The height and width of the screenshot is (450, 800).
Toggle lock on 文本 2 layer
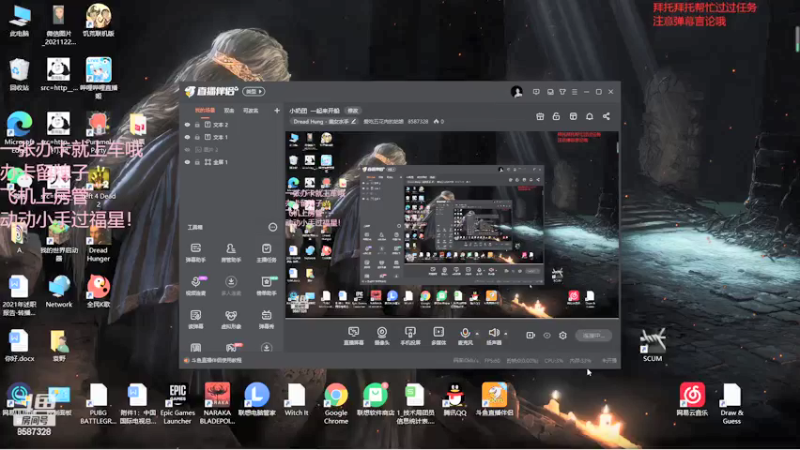point(197,124)
